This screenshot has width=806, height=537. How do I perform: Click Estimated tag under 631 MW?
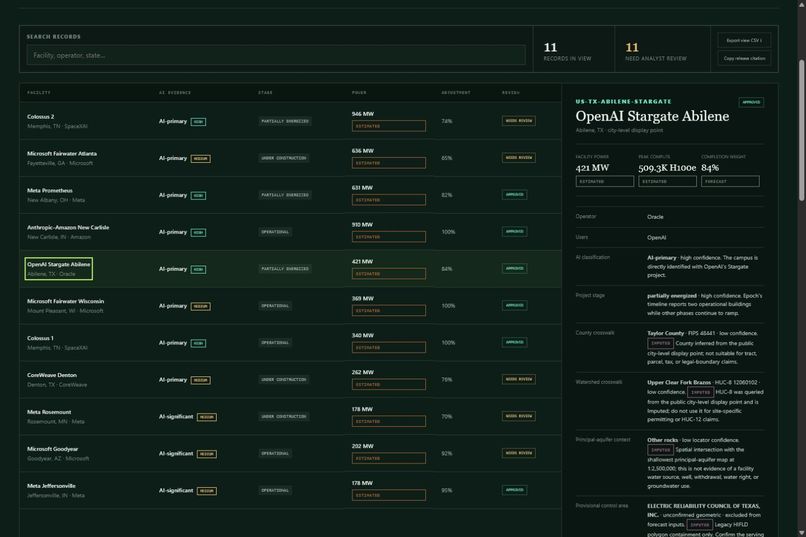click(389, 200)
